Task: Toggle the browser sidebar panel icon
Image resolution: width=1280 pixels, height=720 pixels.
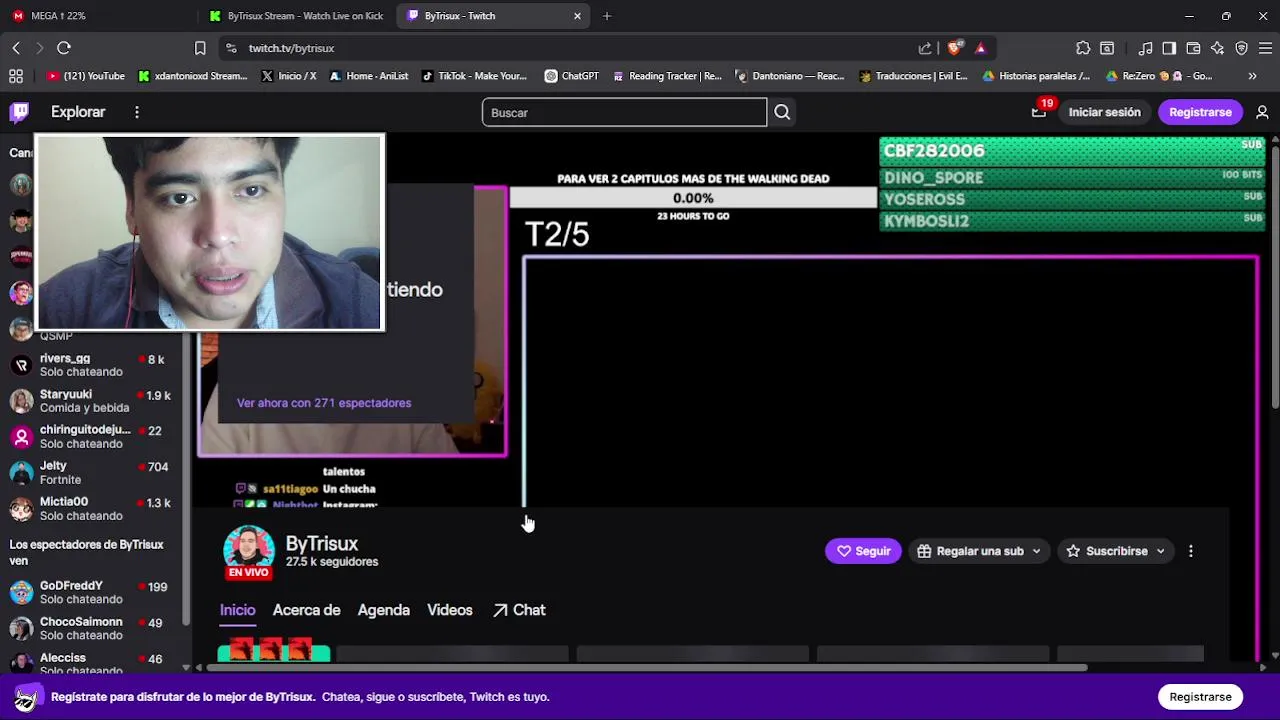Action: coord(1169,48)
